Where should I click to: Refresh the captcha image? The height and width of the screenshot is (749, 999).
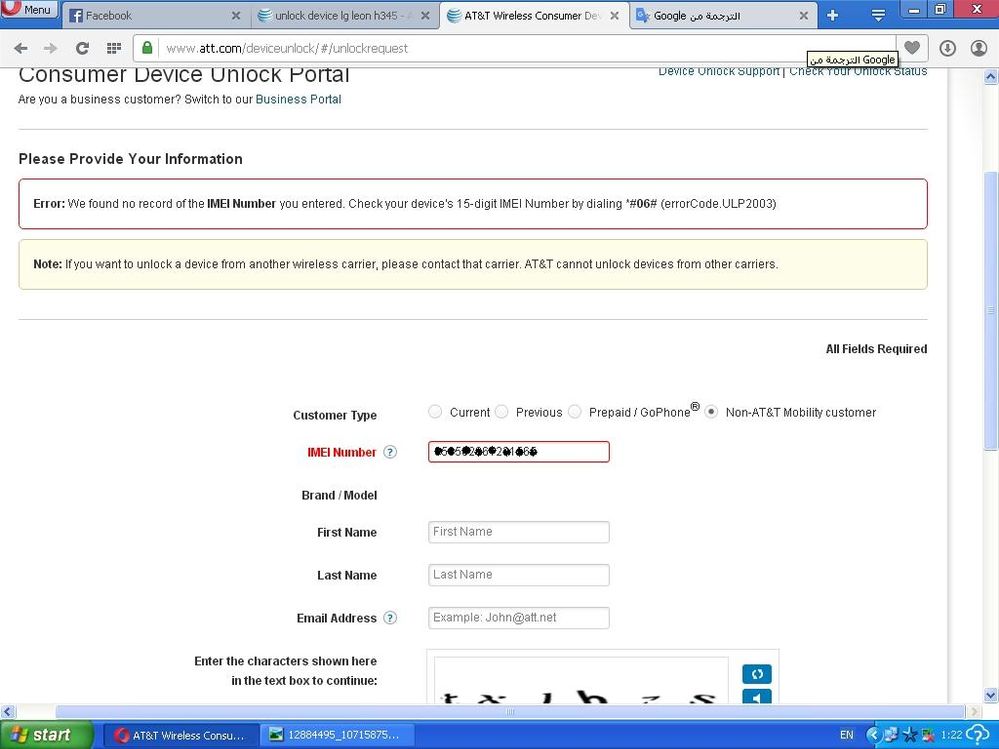pos(756,674)
